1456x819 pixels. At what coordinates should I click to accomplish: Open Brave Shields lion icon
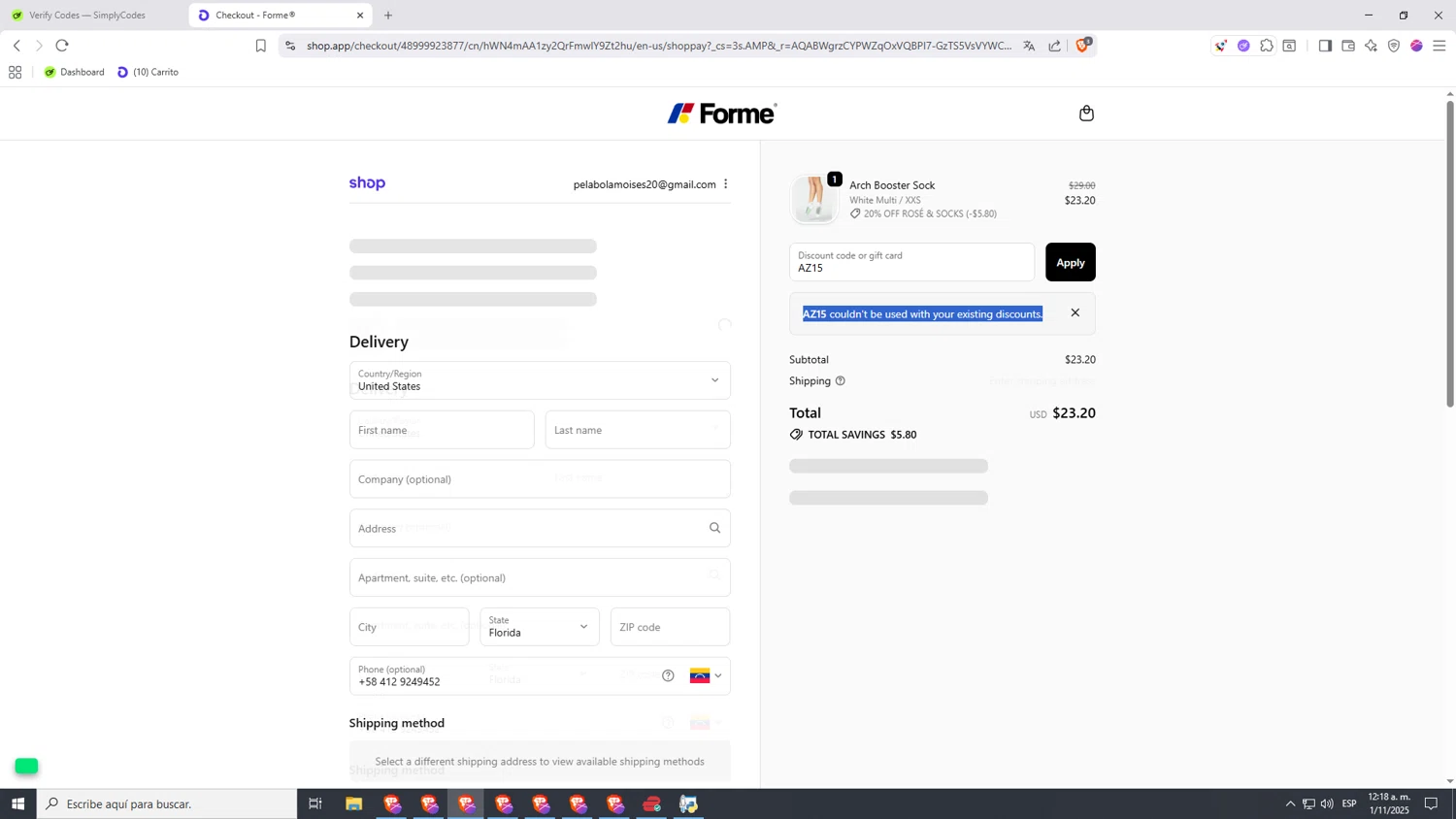point(1083,45)
